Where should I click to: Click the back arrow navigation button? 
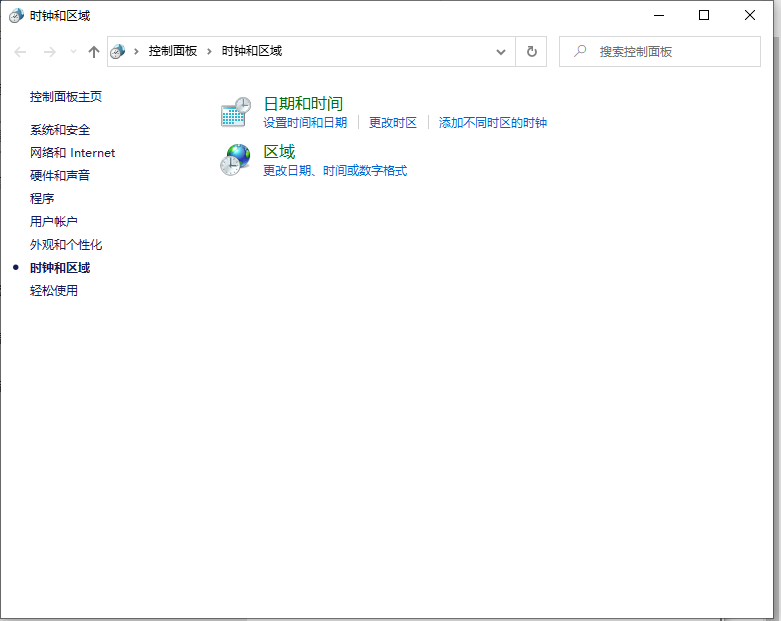pos(21,52)
